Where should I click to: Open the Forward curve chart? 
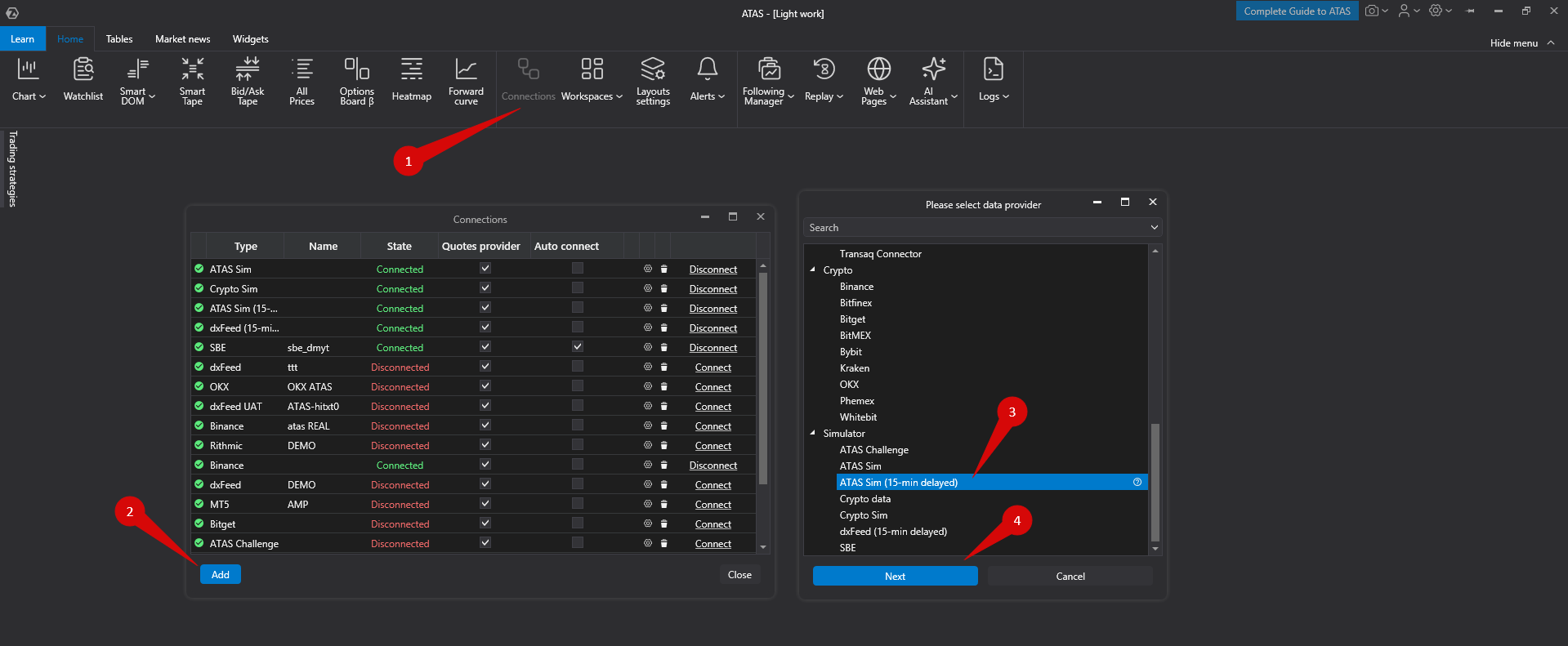click(x=466, y=81)
